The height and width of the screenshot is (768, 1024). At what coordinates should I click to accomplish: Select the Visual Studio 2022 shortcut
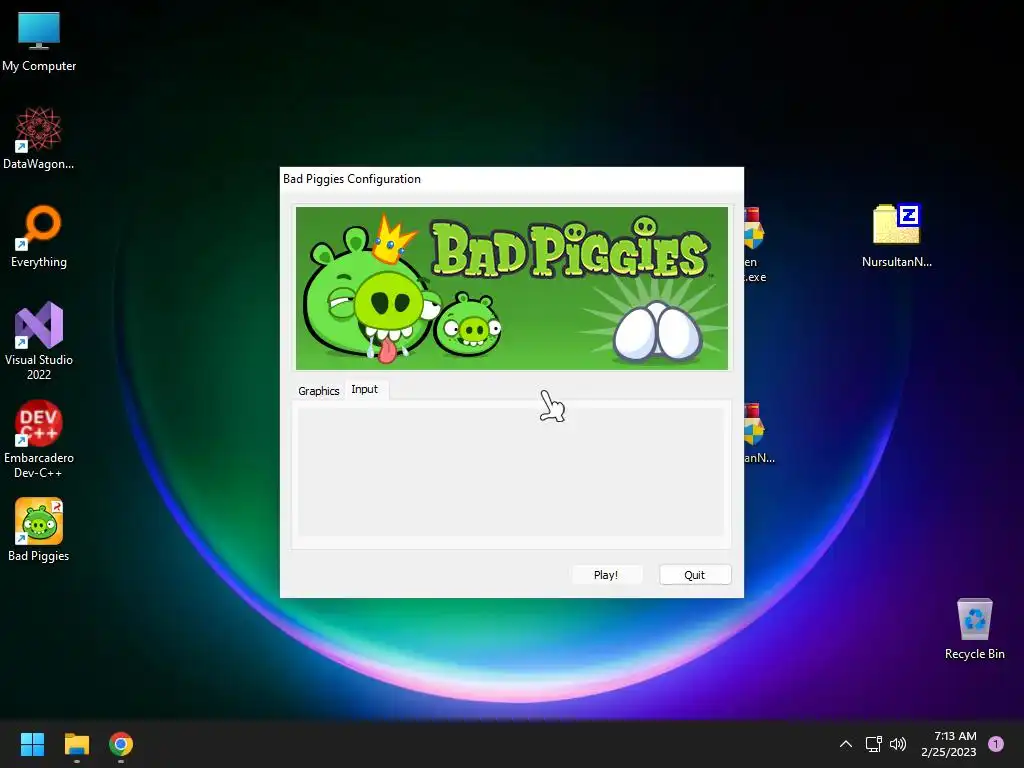coord(39,341)
